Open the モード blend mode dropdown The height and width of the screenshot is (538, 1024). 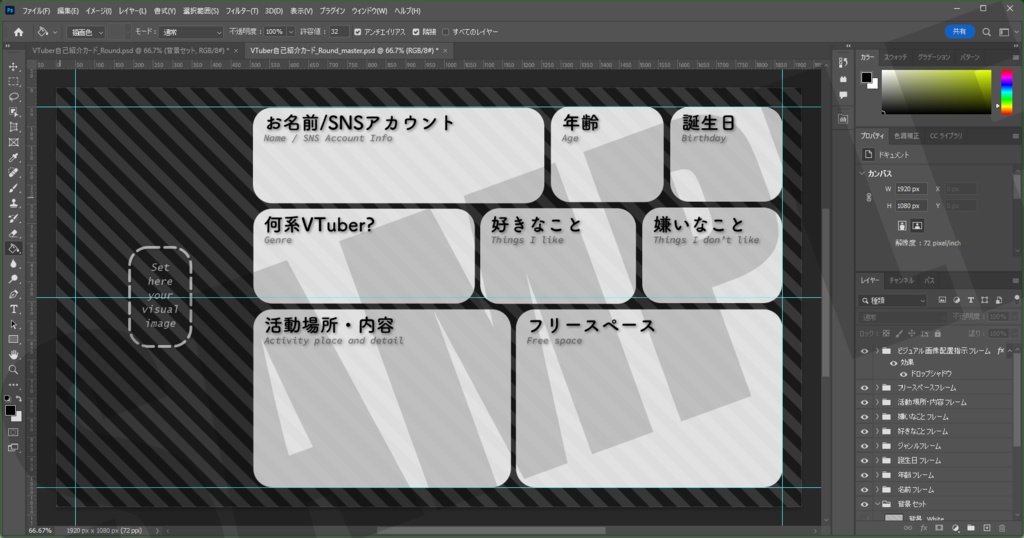(191, 32)
